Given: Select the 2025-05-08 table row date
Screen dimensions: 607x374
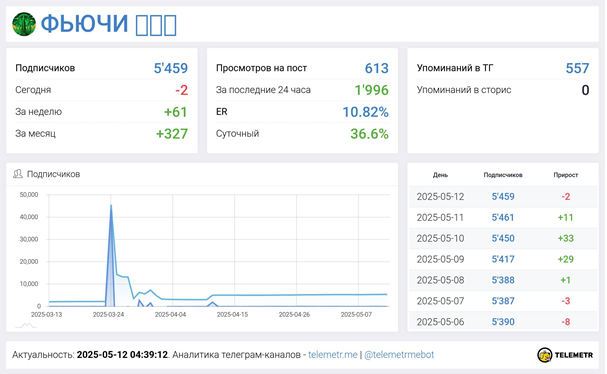Looking at the screenshot, I should 440,280.
